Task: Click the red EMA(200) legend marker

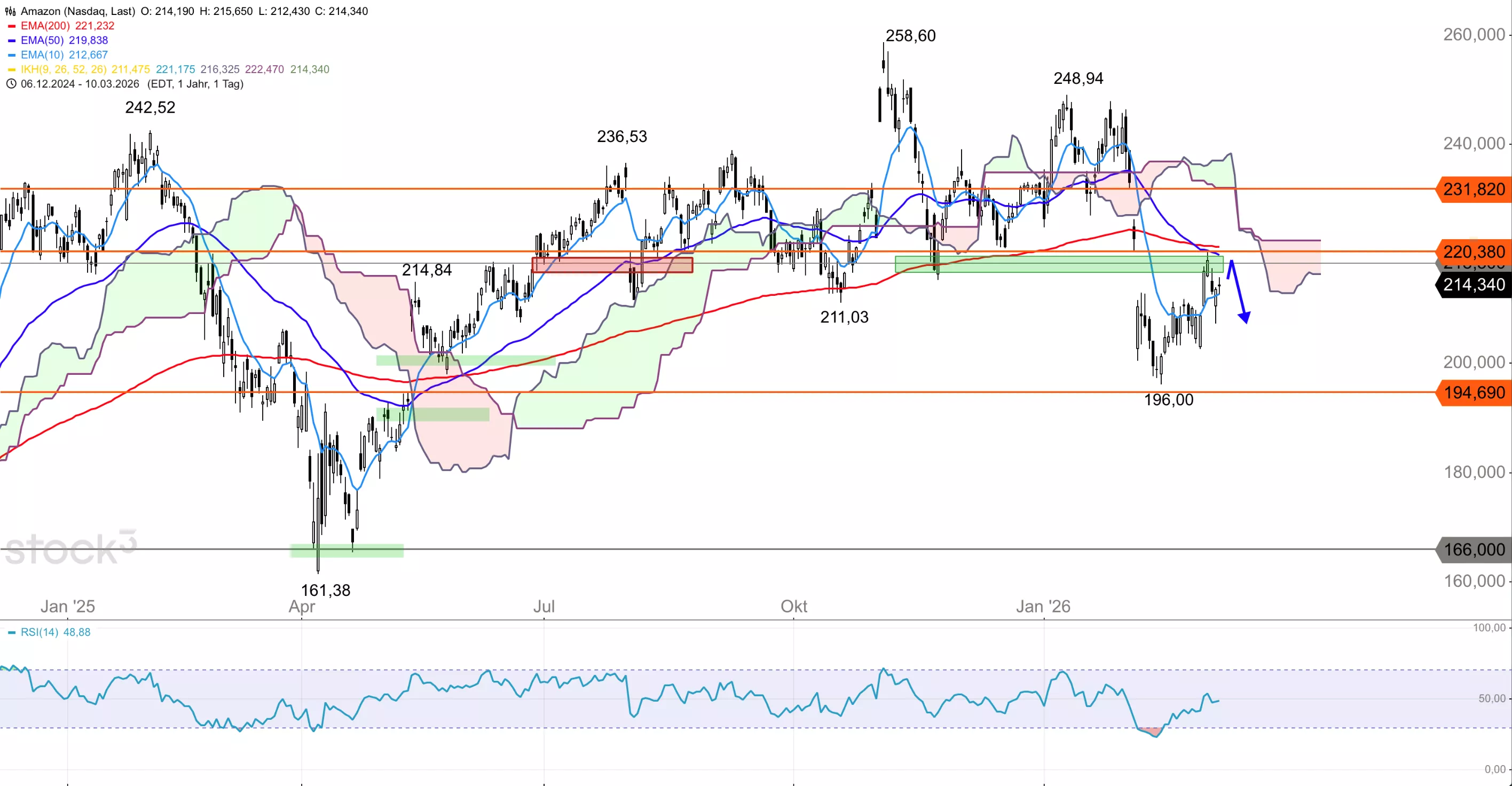Action: (11, 26)
